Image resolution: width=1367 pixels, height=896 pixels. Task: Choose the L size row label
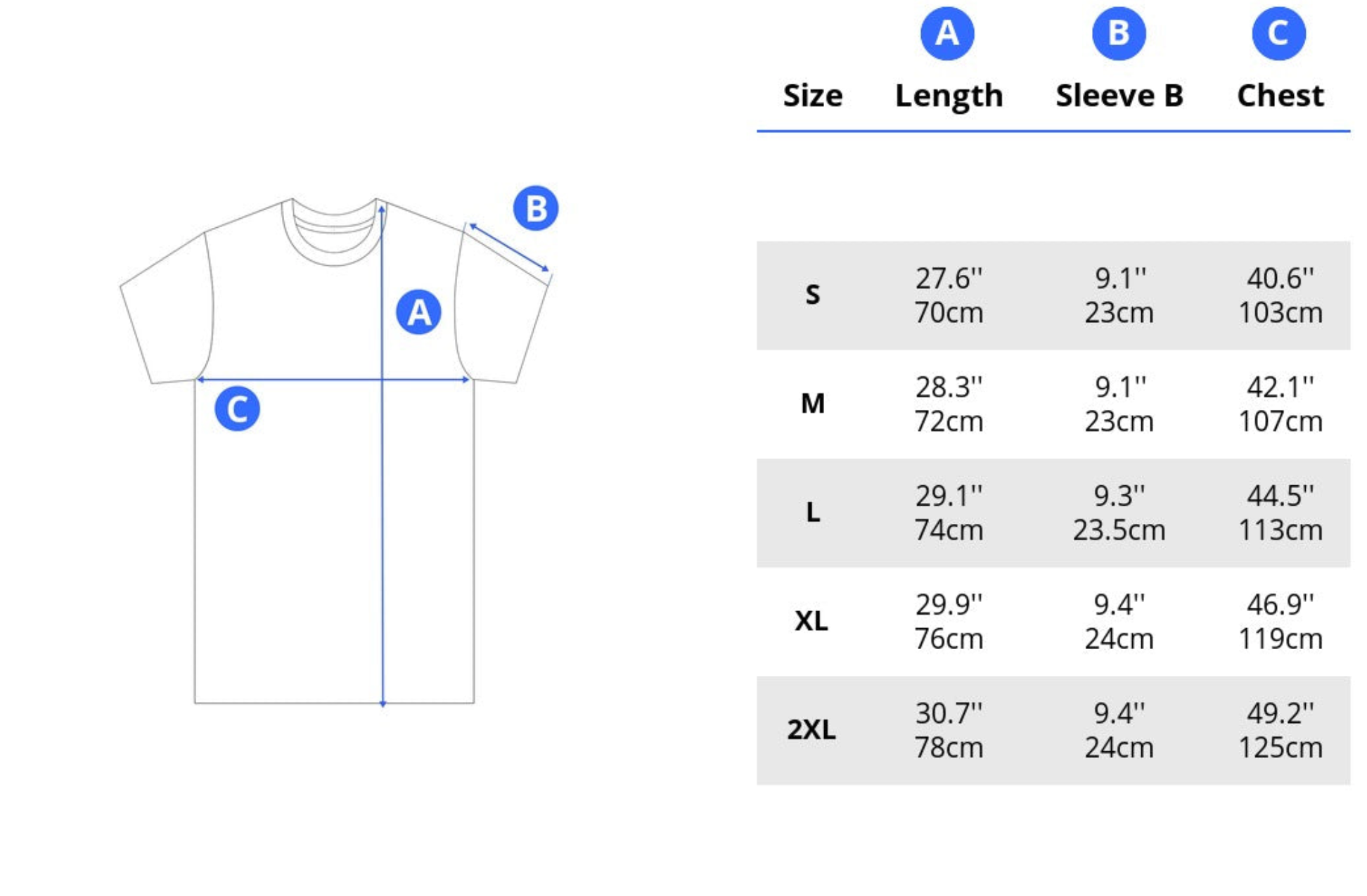pos(813,512)
